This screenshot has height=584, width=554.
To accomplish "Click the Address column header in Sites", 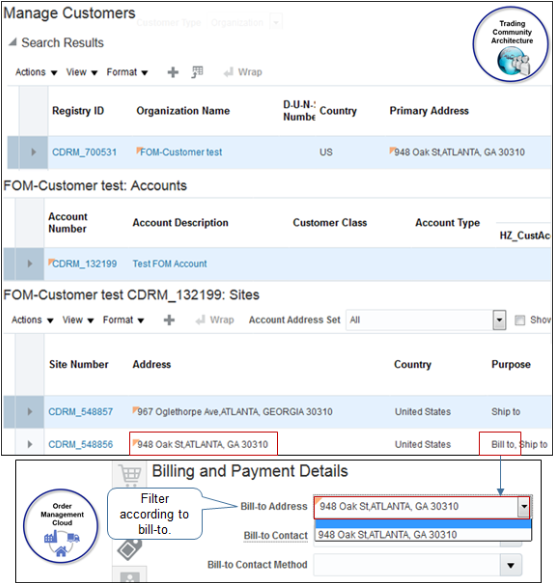I will pos(152,364).
